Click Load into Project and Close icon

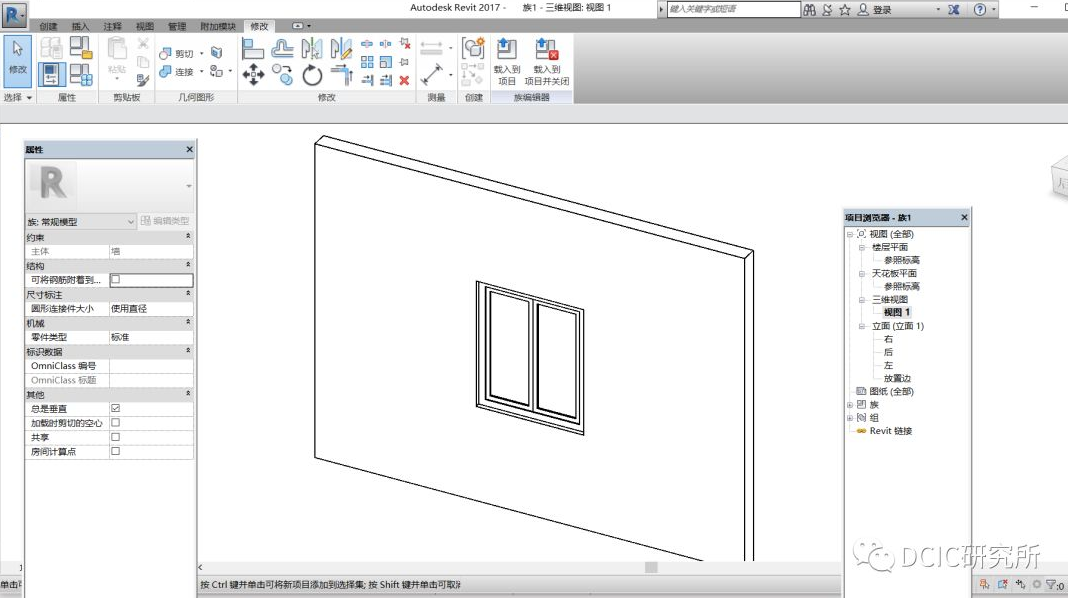(547, 61)
